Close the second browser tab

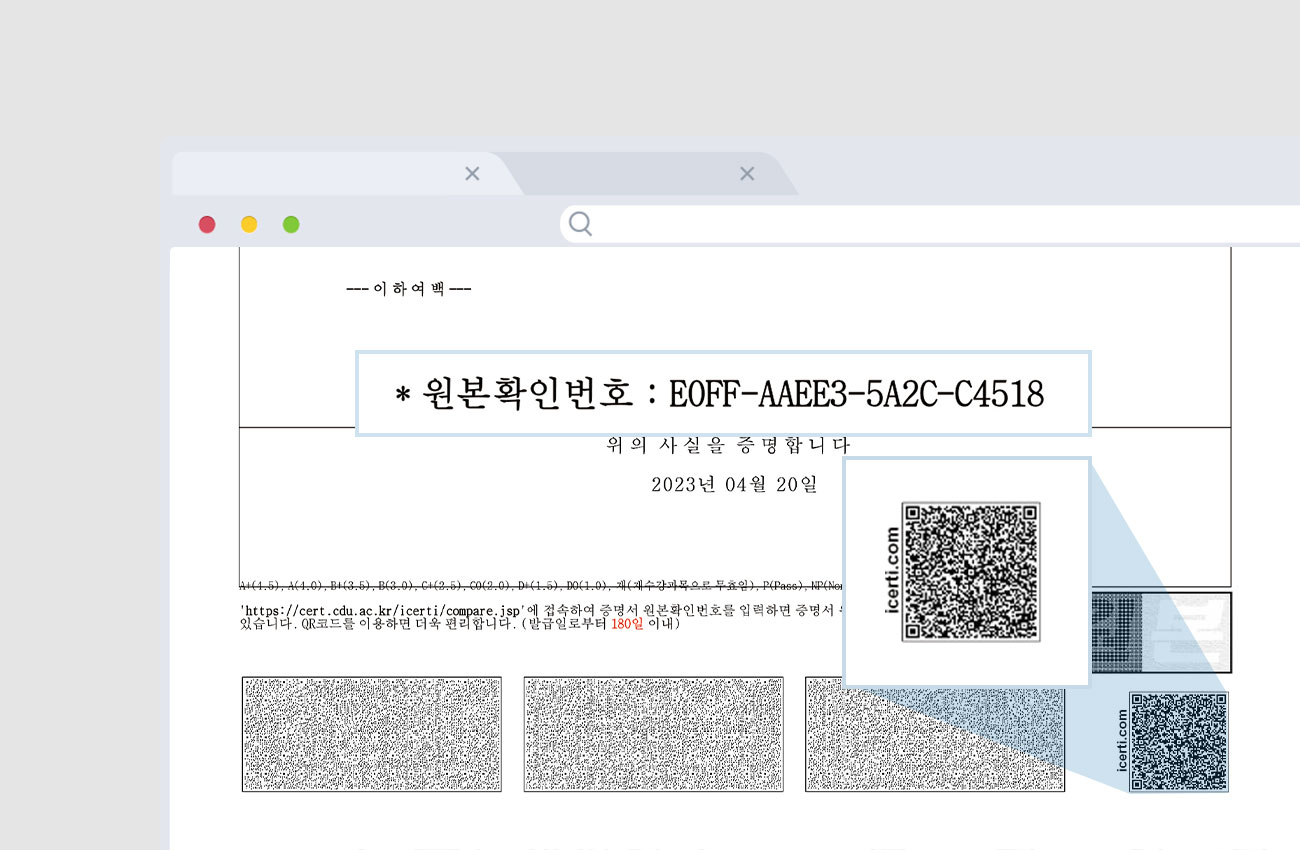746,174
